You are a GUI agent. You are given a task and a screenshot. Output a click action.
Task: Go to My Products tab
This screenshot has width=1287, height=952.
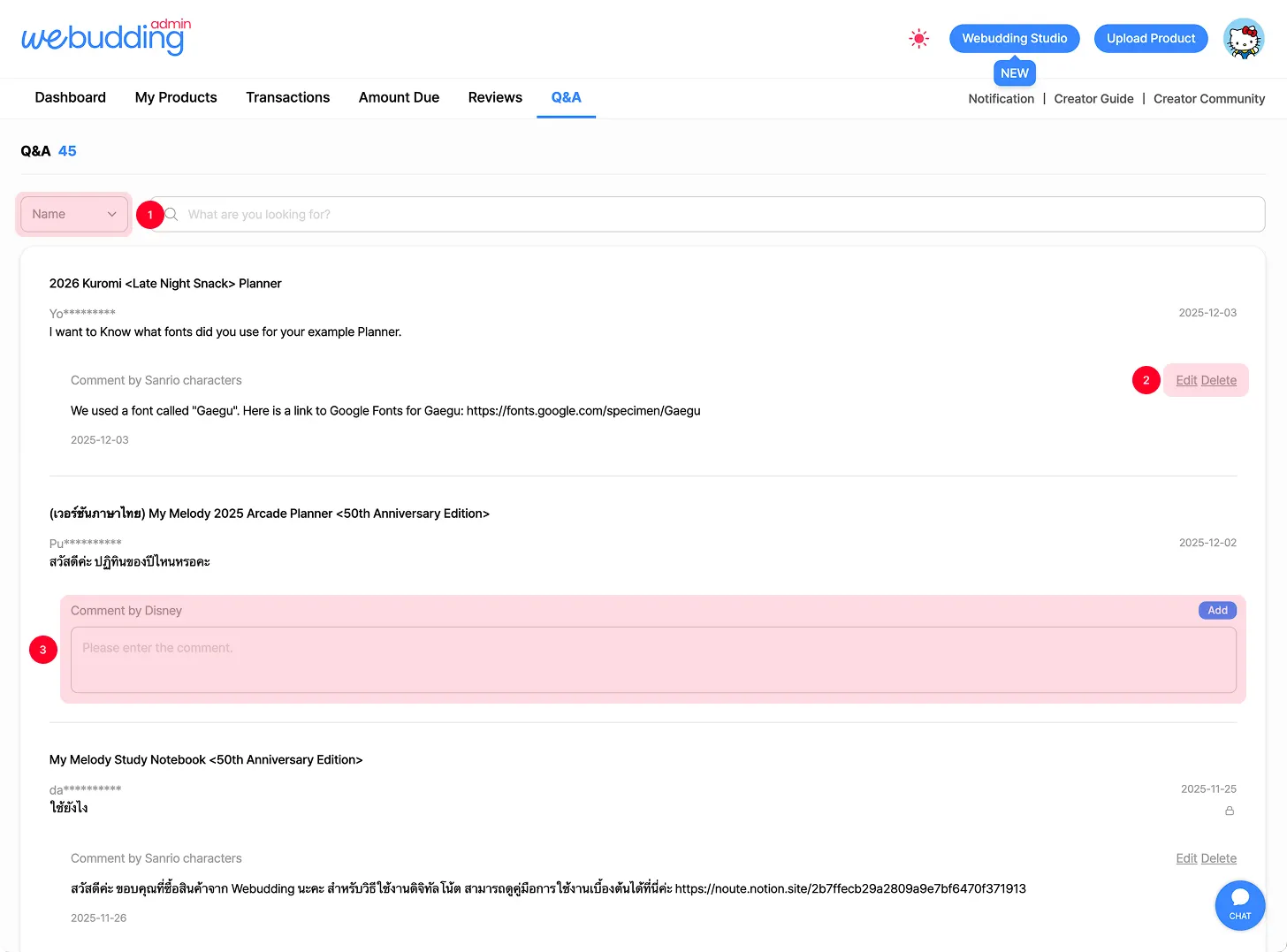tap(176, 97)
